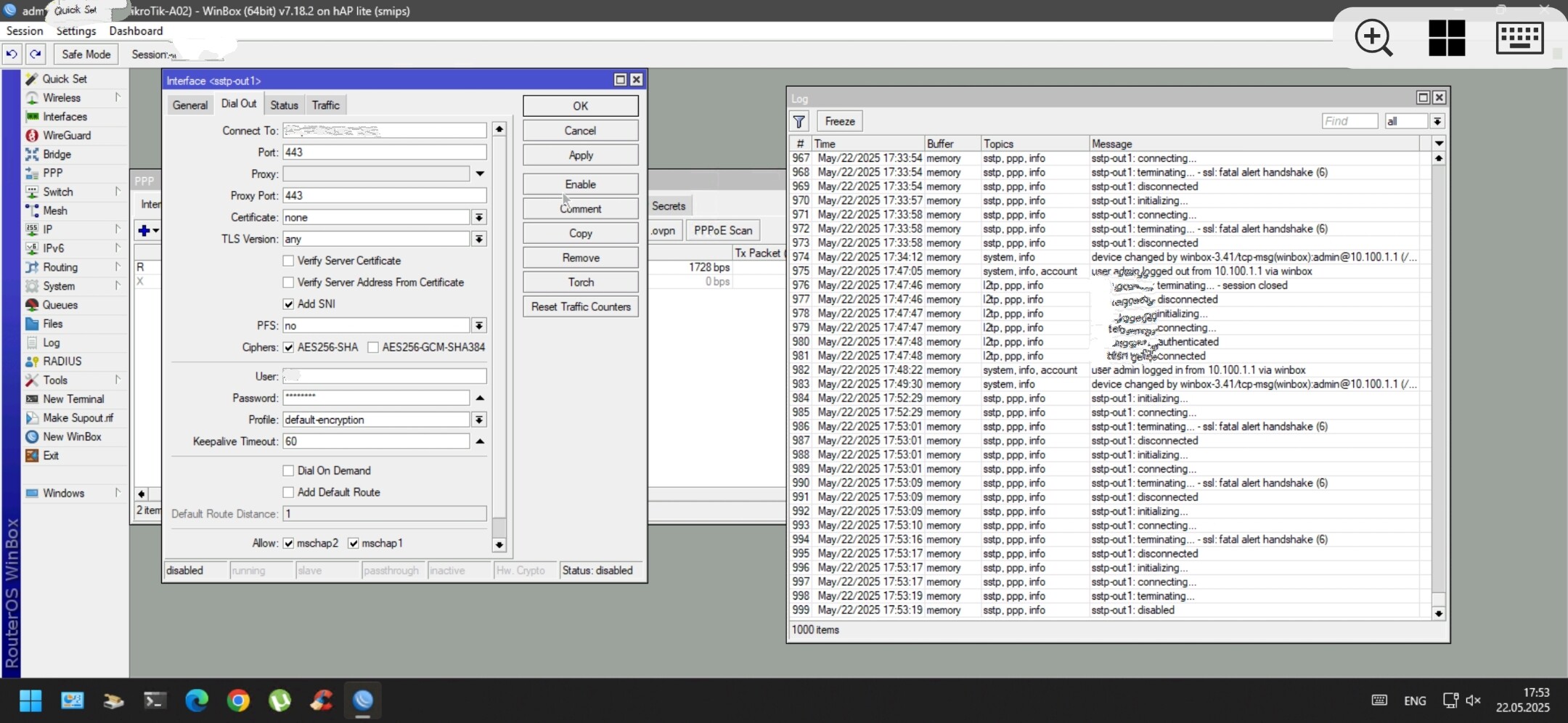Uncheck the AES256-SHA cipher
This screenshot has height=723, width=1568.
coord(288,348)
